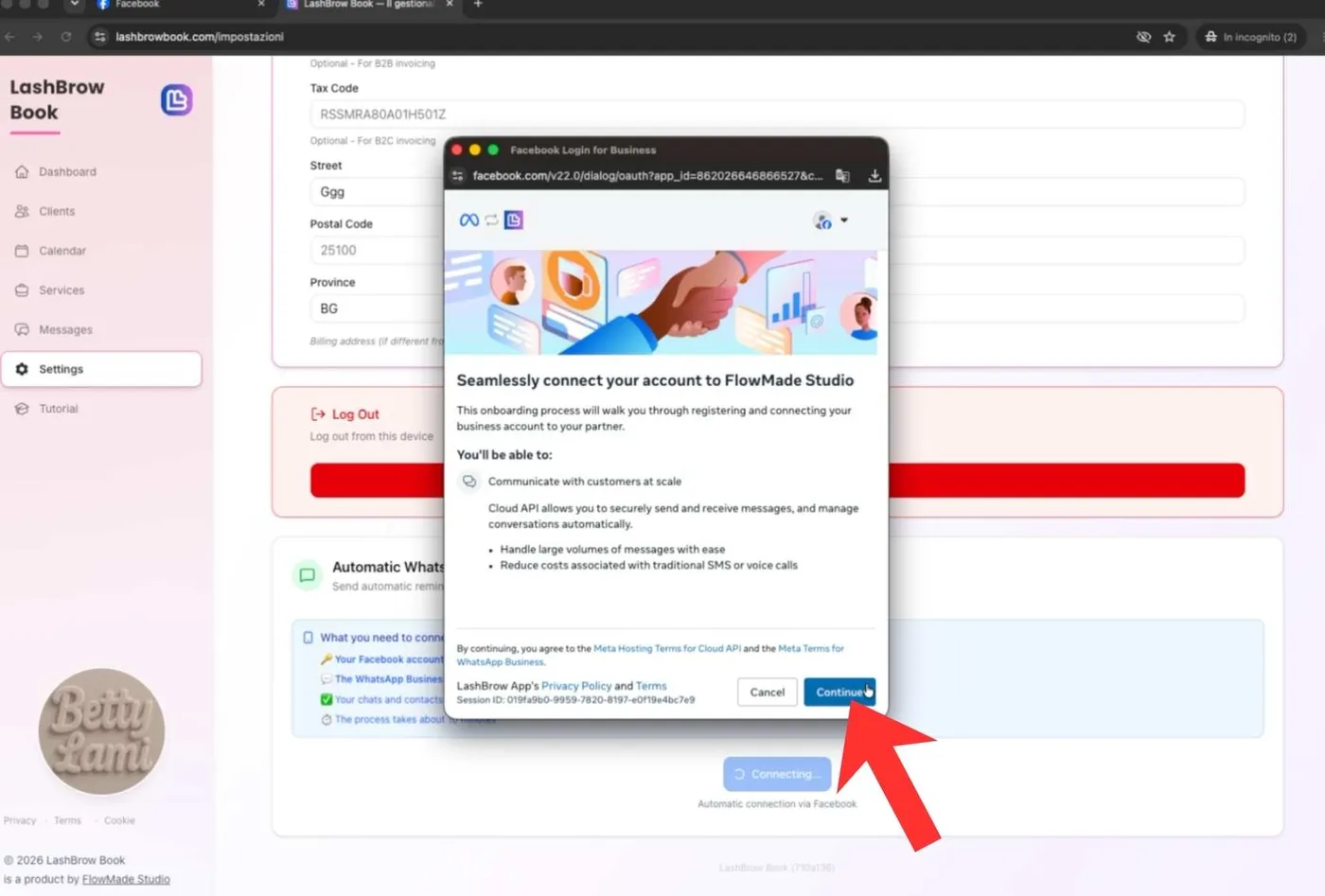
Task: Click the site info icon in address bar
Action: point(100,37)
